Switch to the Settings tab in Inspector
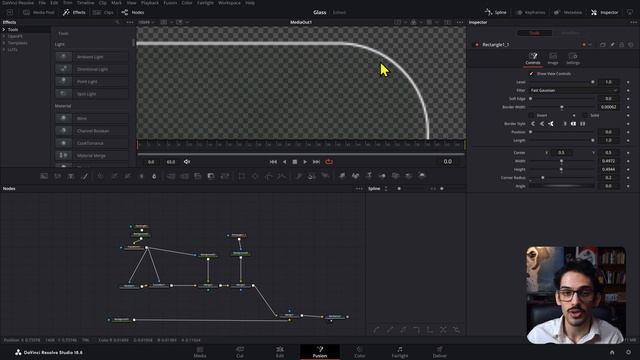640x360 pixels. 573,58
